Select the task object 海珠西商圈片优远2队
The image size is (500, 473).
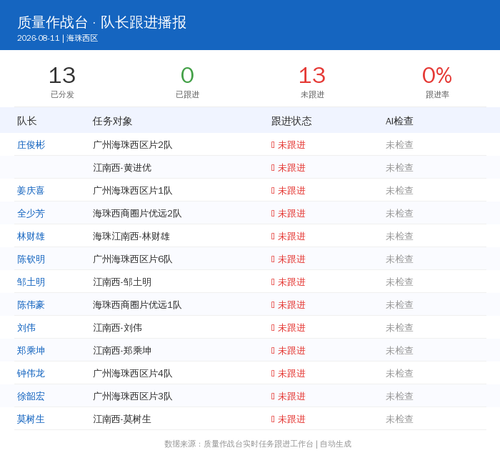(137, 214)
